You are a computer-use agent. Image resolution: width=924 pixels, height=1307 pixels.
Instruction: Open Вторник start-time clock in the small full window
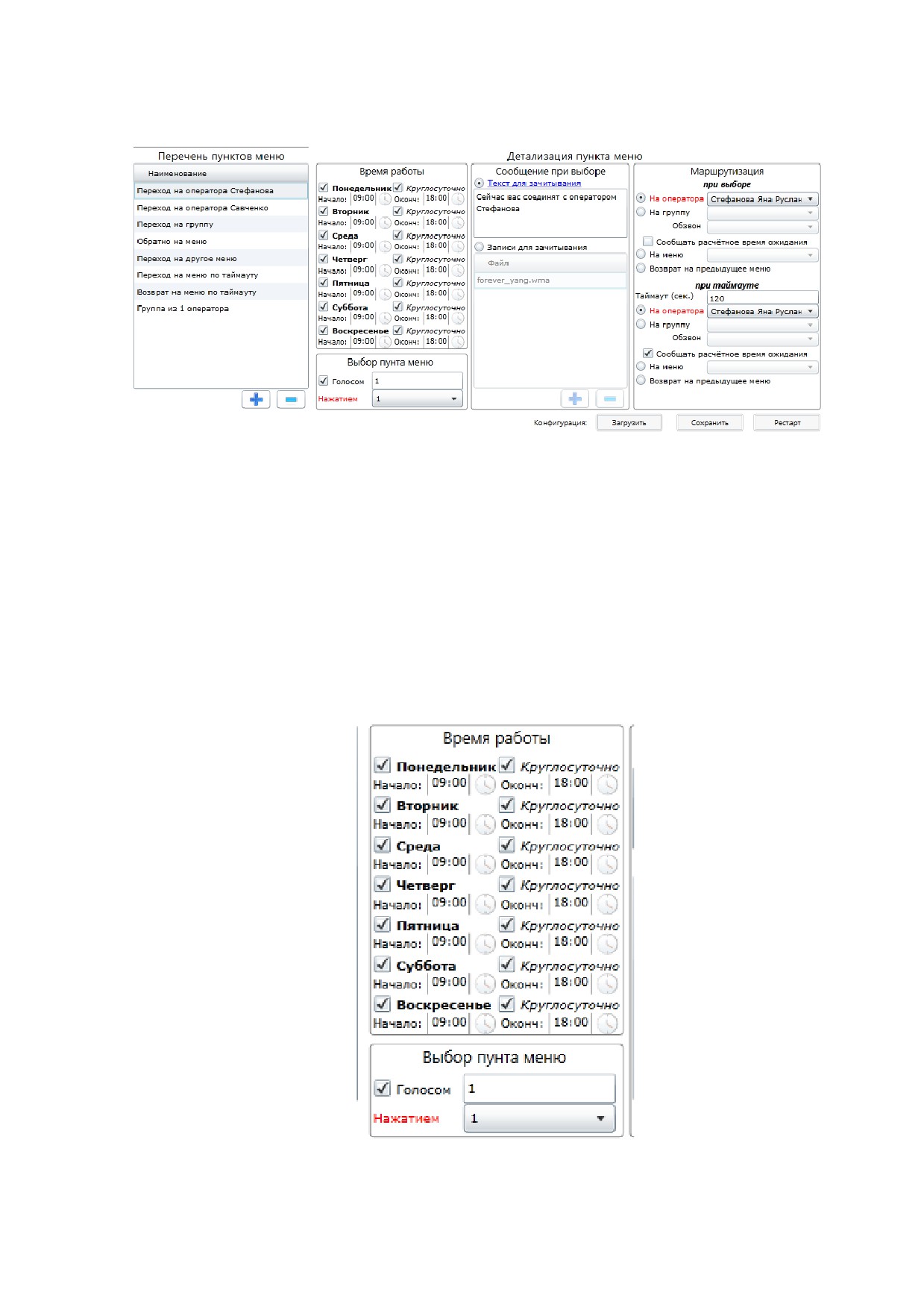pos(385,223)
